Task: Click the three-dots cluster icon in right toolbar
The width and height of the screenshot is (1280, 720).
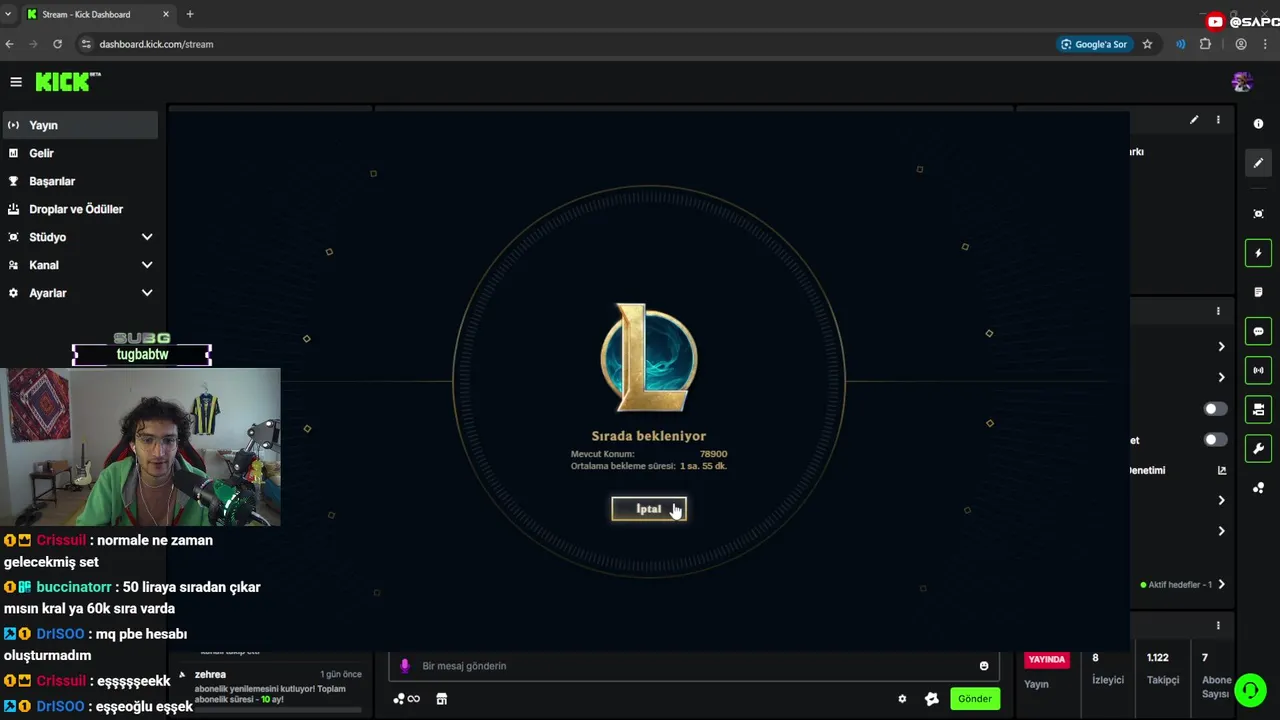Action: click(x=1258, y=488)
